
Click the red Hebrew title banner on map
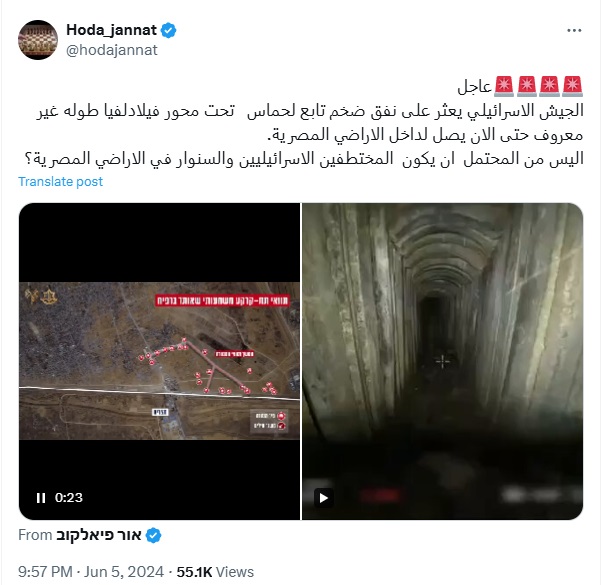point(222,300)
